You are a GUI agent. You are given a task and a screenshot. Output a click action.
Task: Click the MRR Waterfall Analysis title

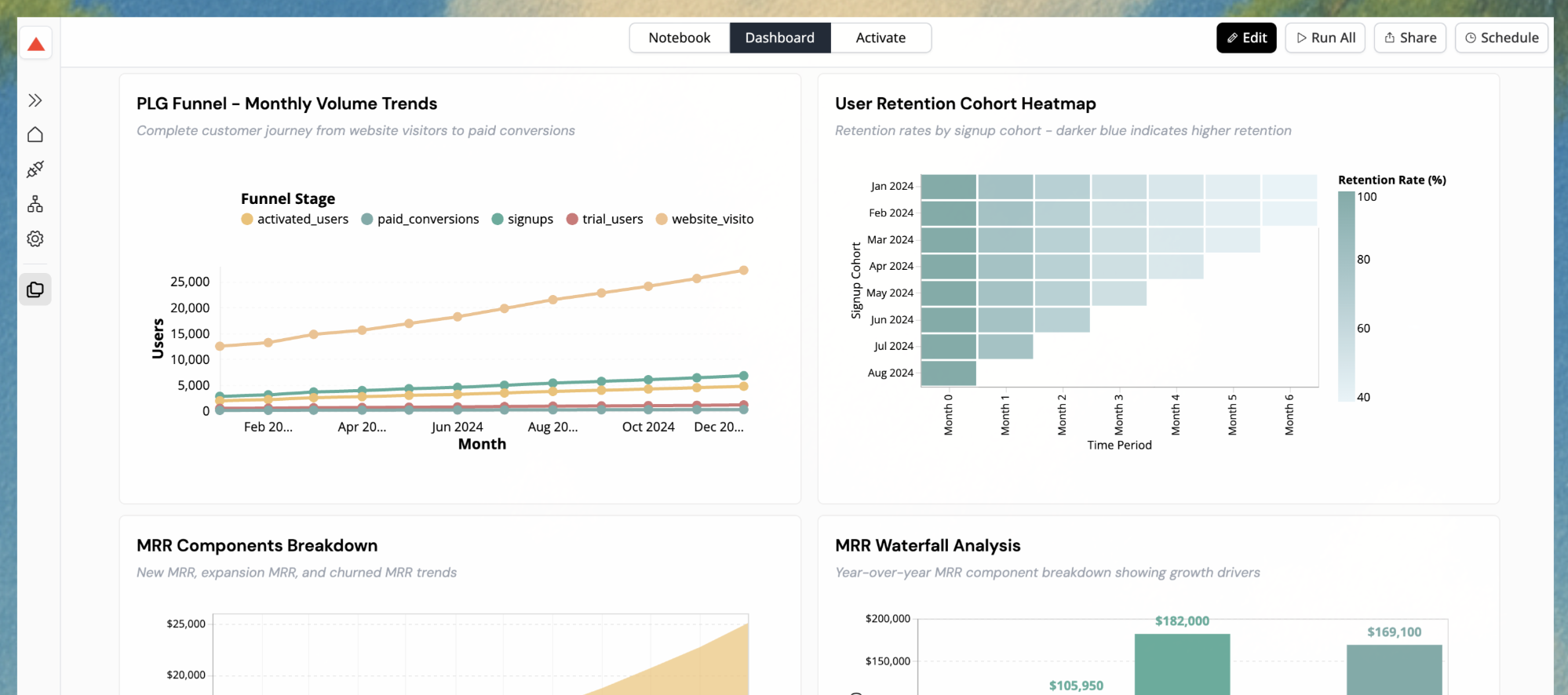[x=928, y=545]
